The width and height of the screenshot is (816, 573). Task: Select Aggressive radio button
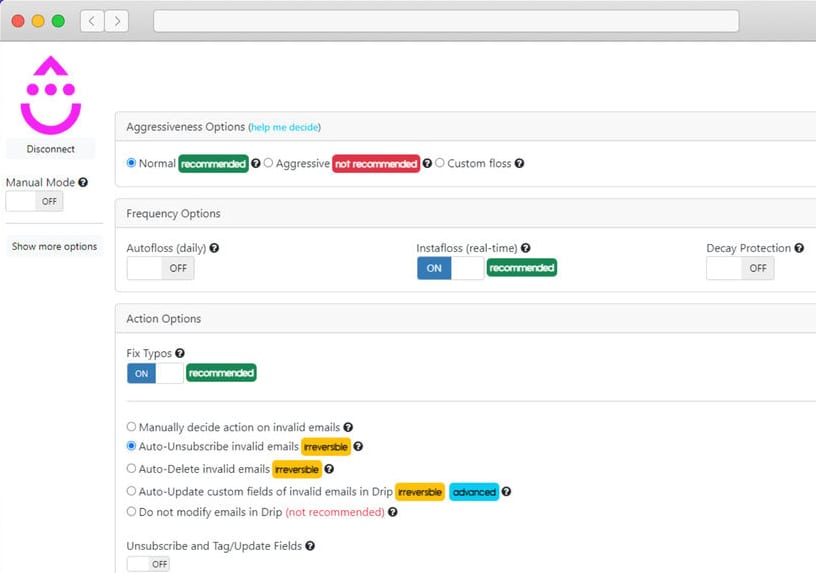coord(268,163)
